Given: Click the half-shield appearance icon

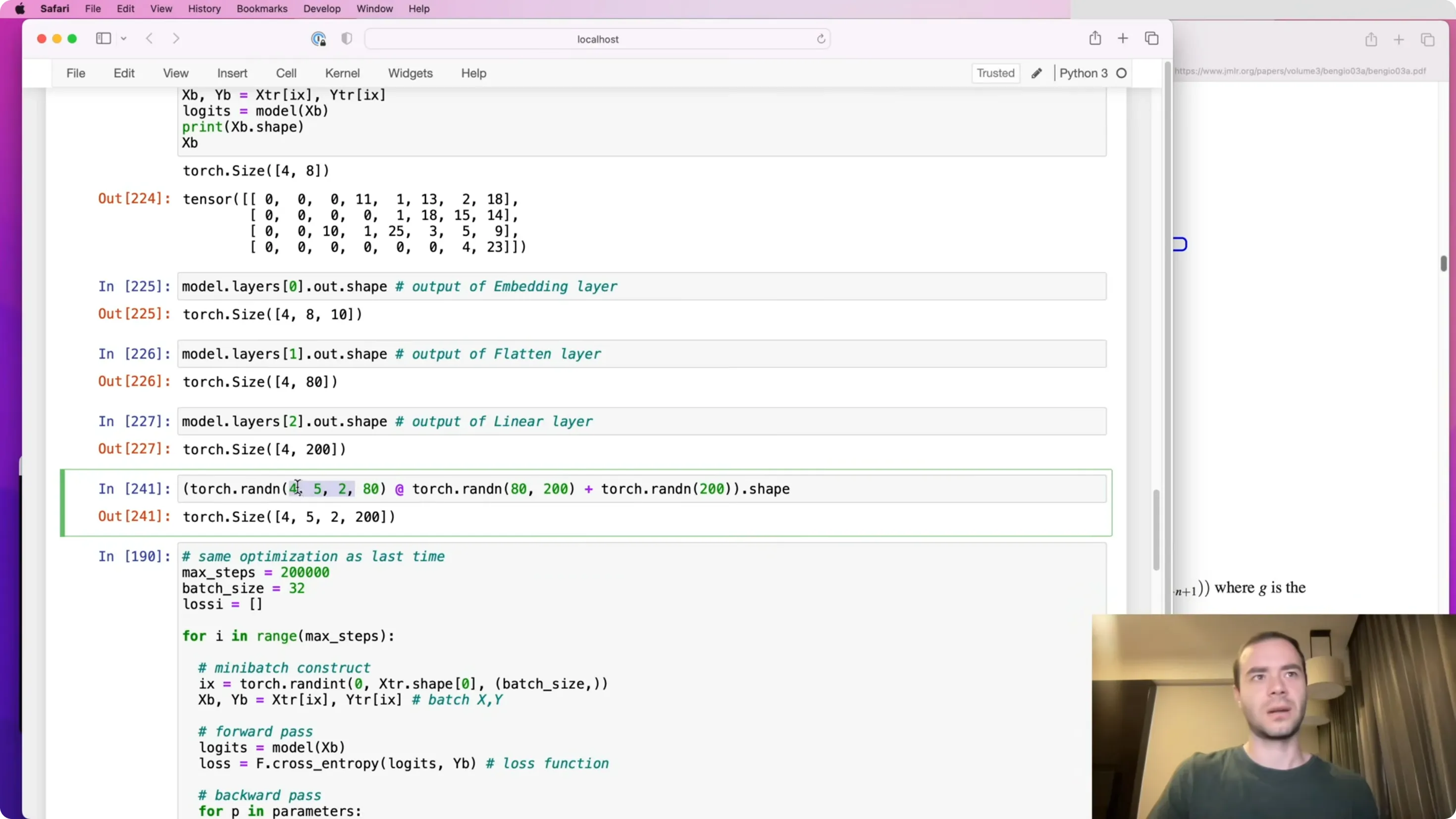Looking at the screenshot, I should (347, 39).
